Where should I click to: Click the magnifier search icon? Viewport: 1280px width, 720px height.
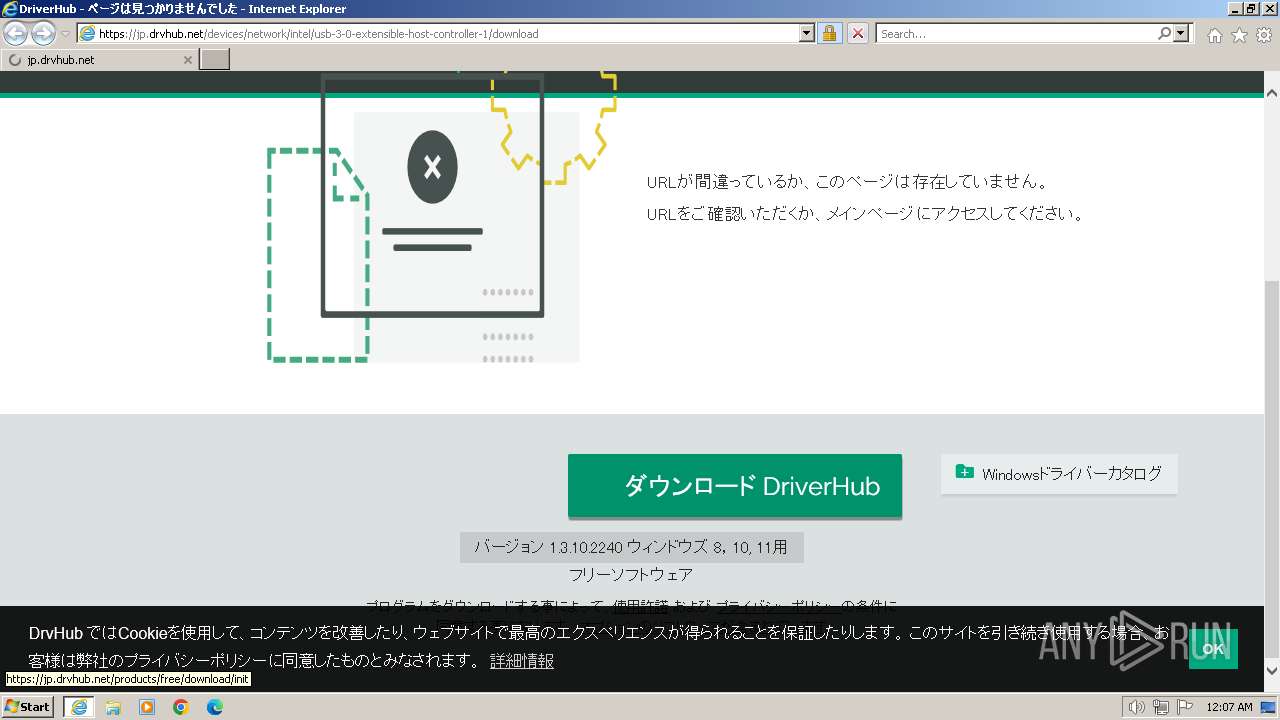pos(1164,33)
